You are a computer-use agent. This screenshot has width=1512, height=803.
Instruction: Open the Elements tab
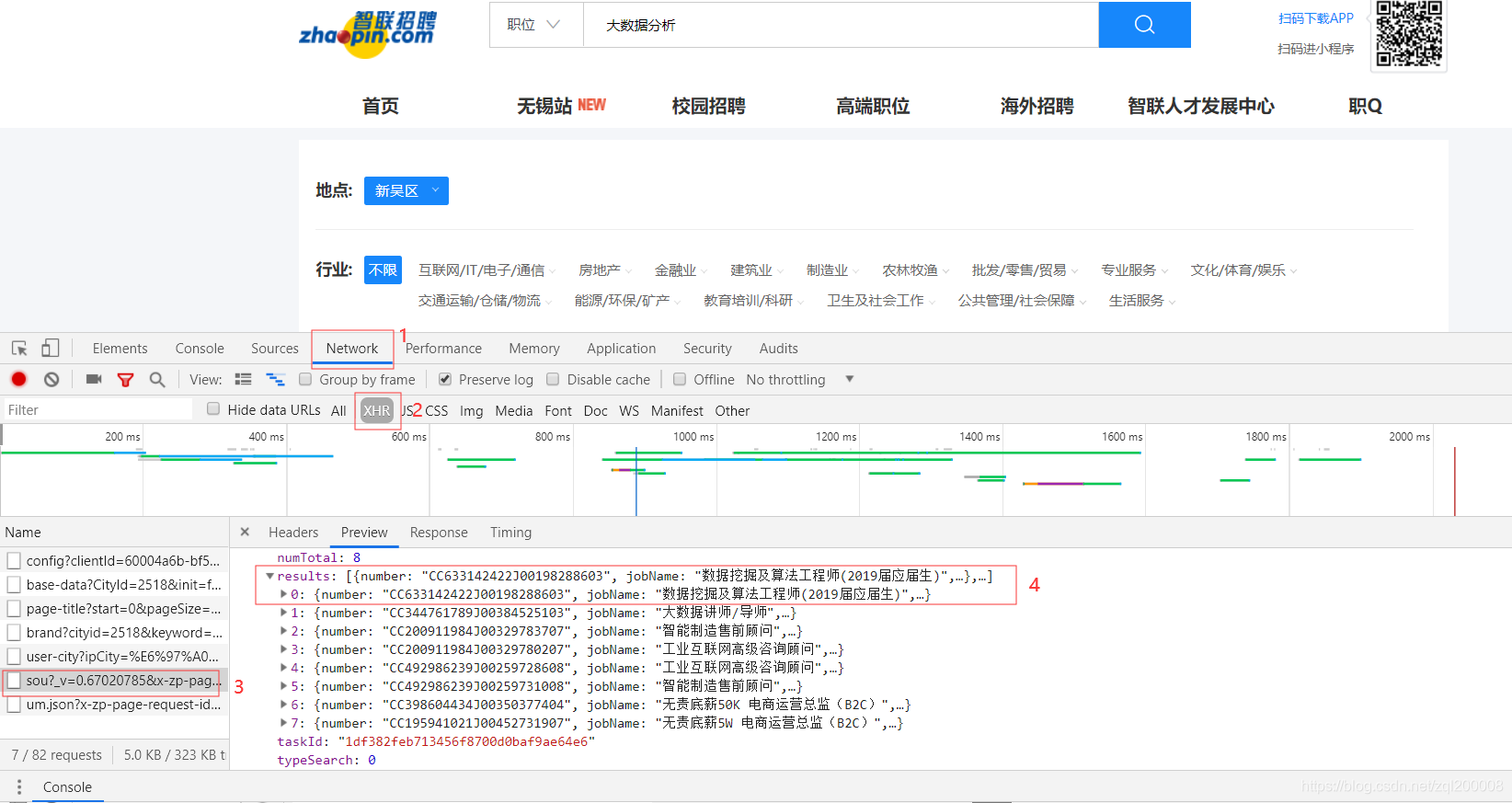[120, 349]
